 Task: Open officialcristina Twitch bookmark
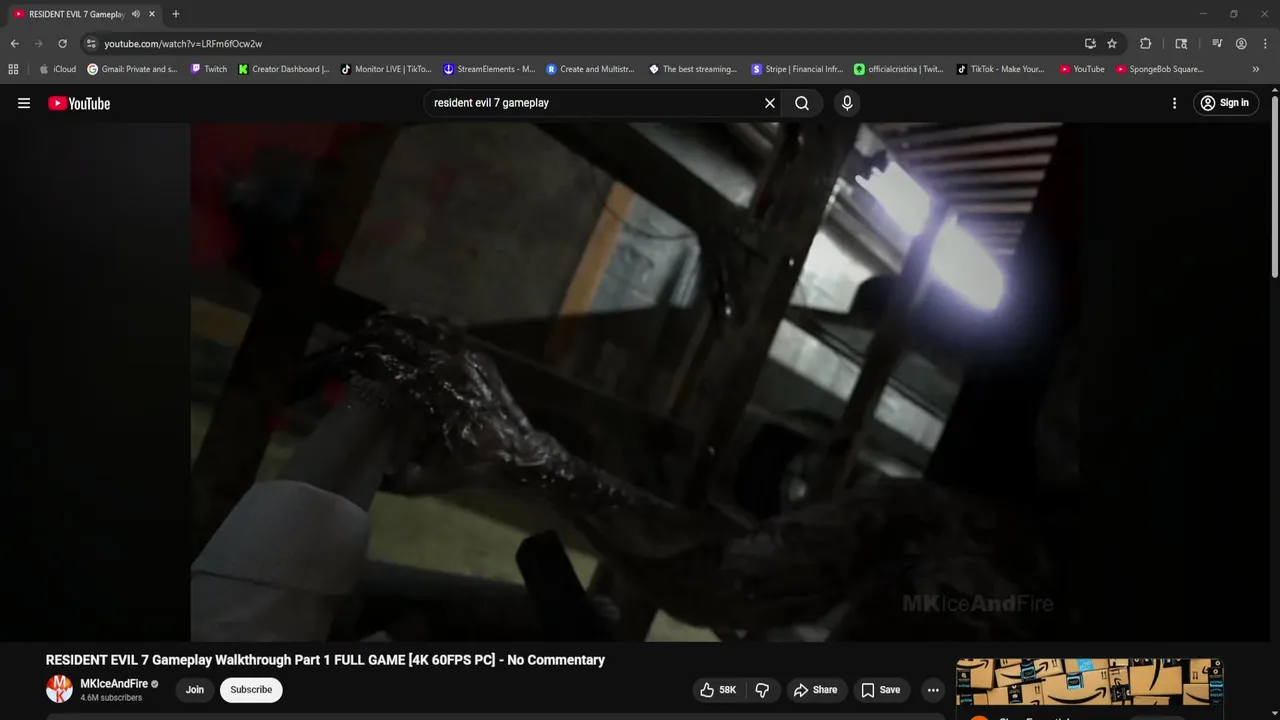898,69
